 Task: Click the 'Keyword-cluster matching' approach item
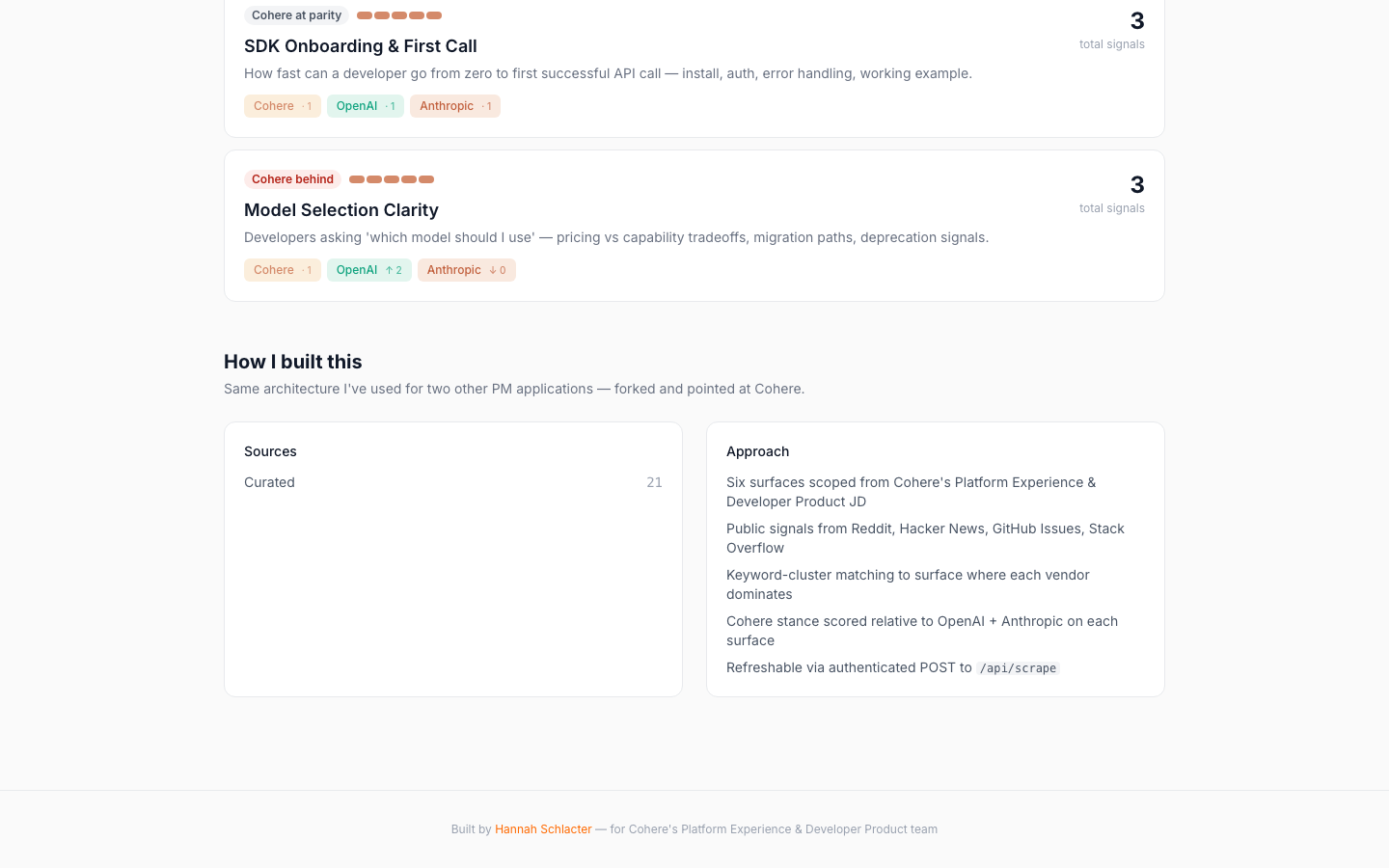908,584
